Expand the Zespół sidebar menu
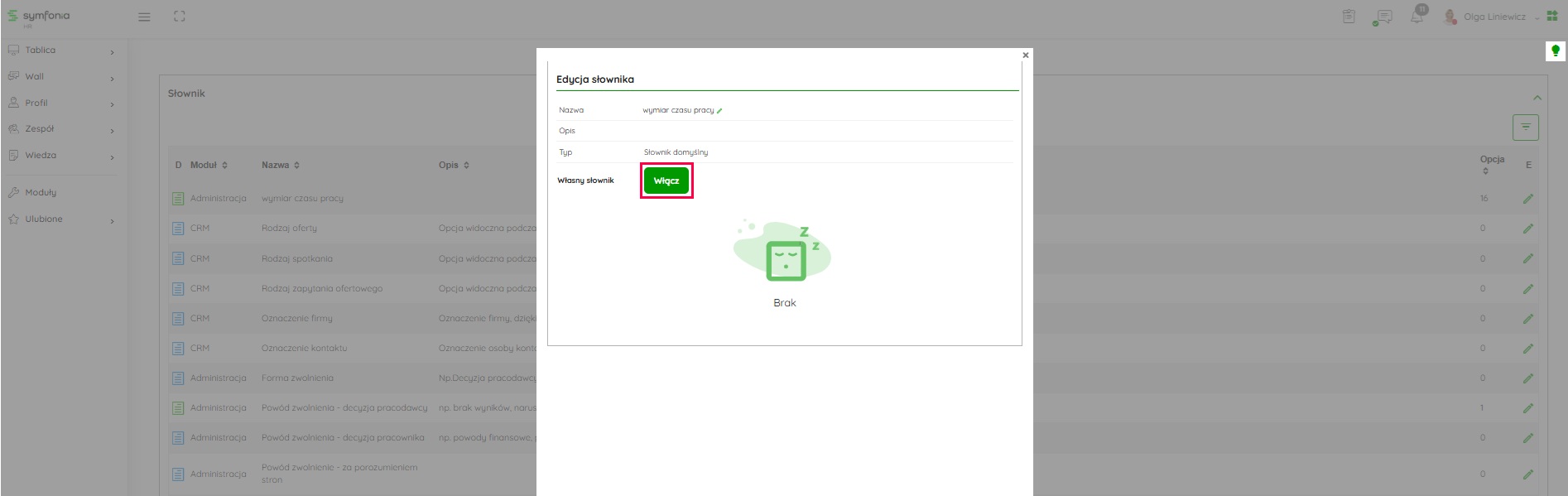Viewport: 1568px width, 496px height. point(60,129)
